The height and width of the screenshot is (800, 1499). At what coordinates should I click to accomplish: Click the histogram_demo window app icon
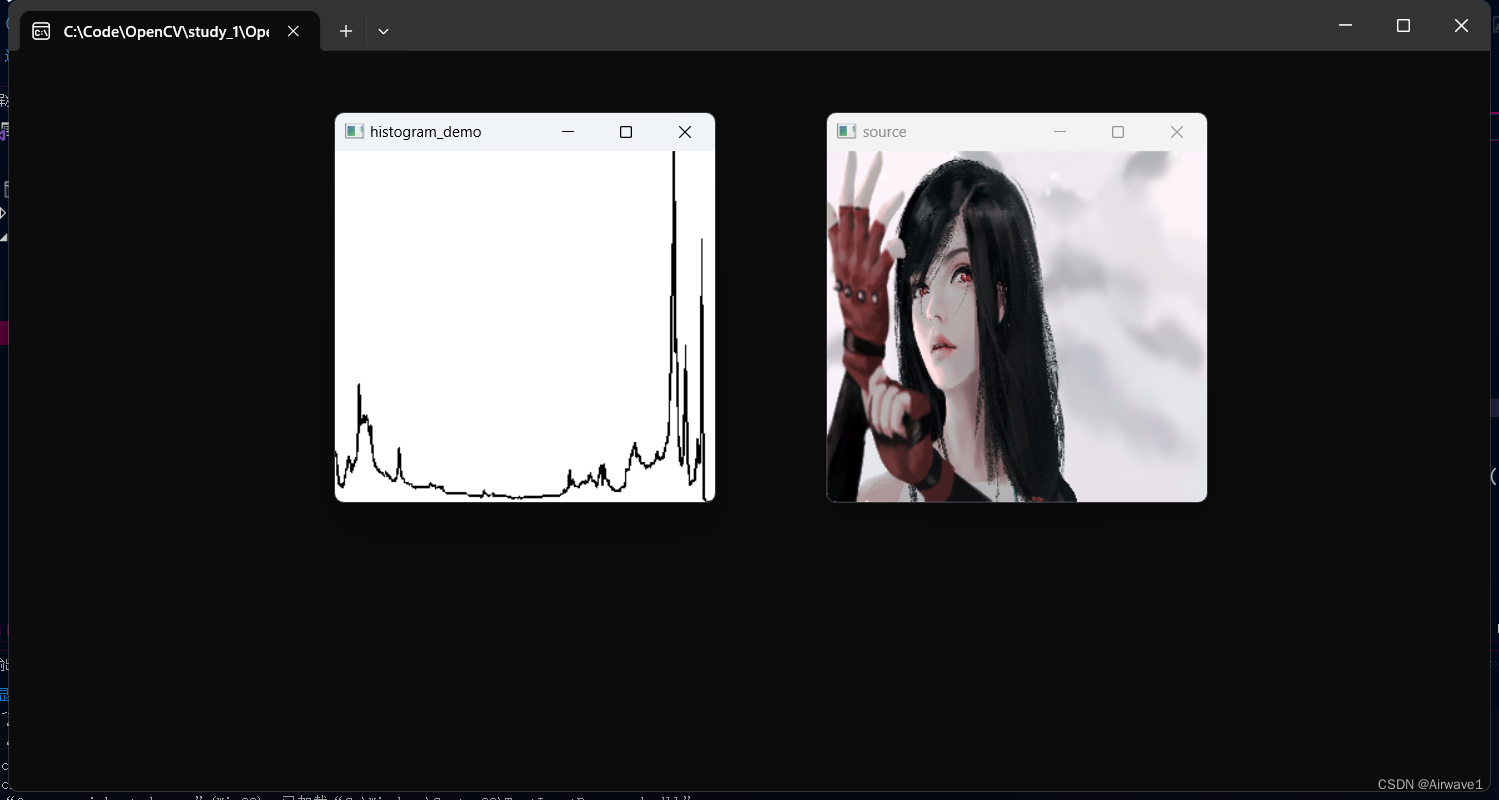[x=354, y=132]
